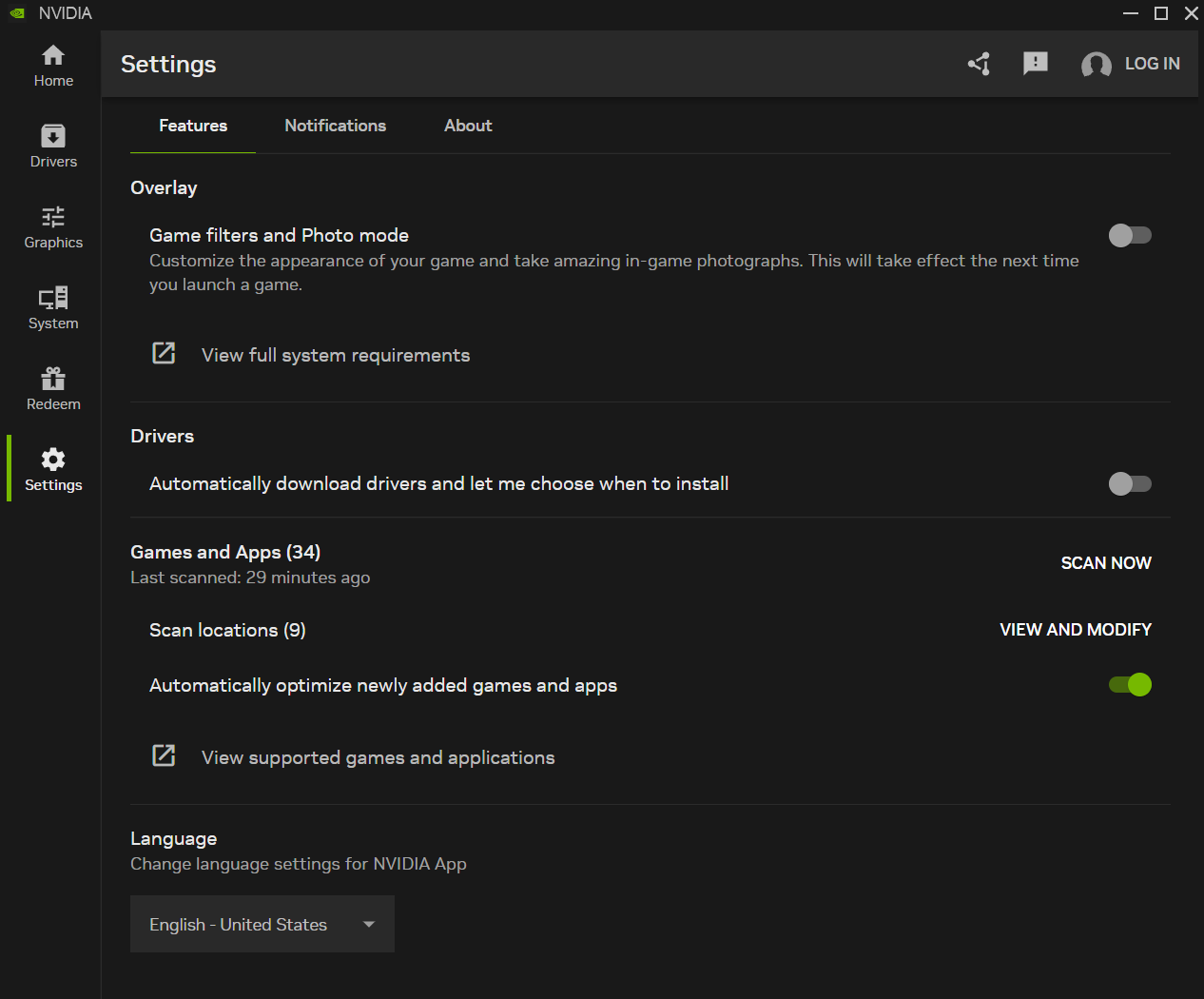
Task: Open the English - United States language dropdown
Action: (262, 924)
